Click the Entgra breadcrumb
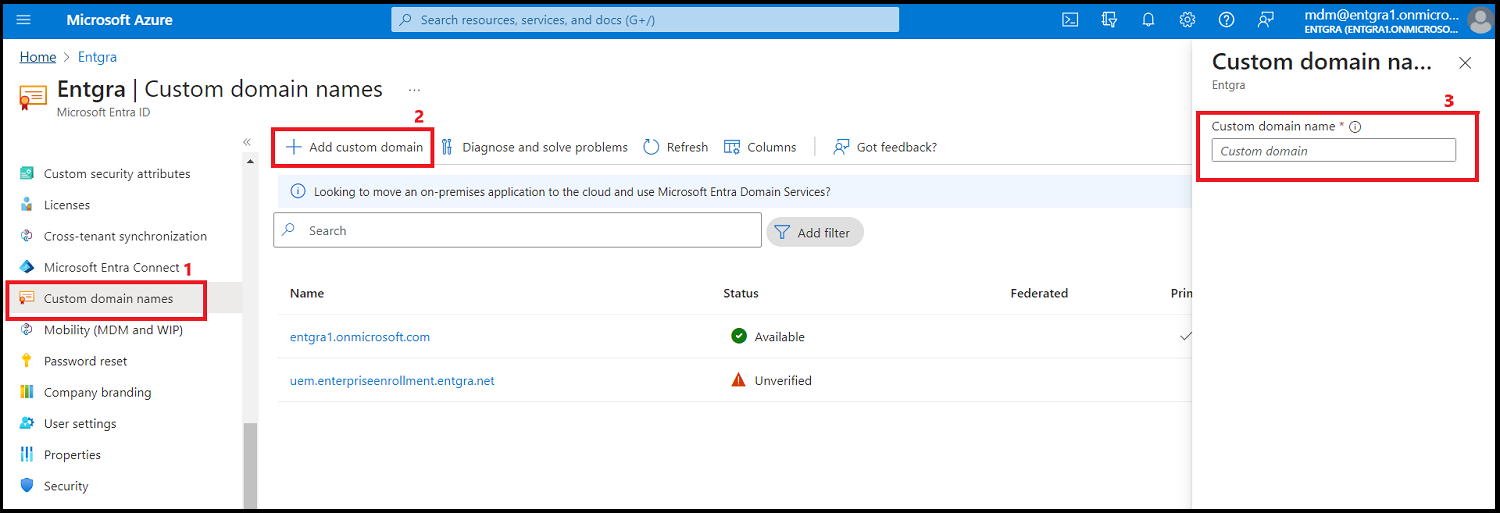 [98, 57]
